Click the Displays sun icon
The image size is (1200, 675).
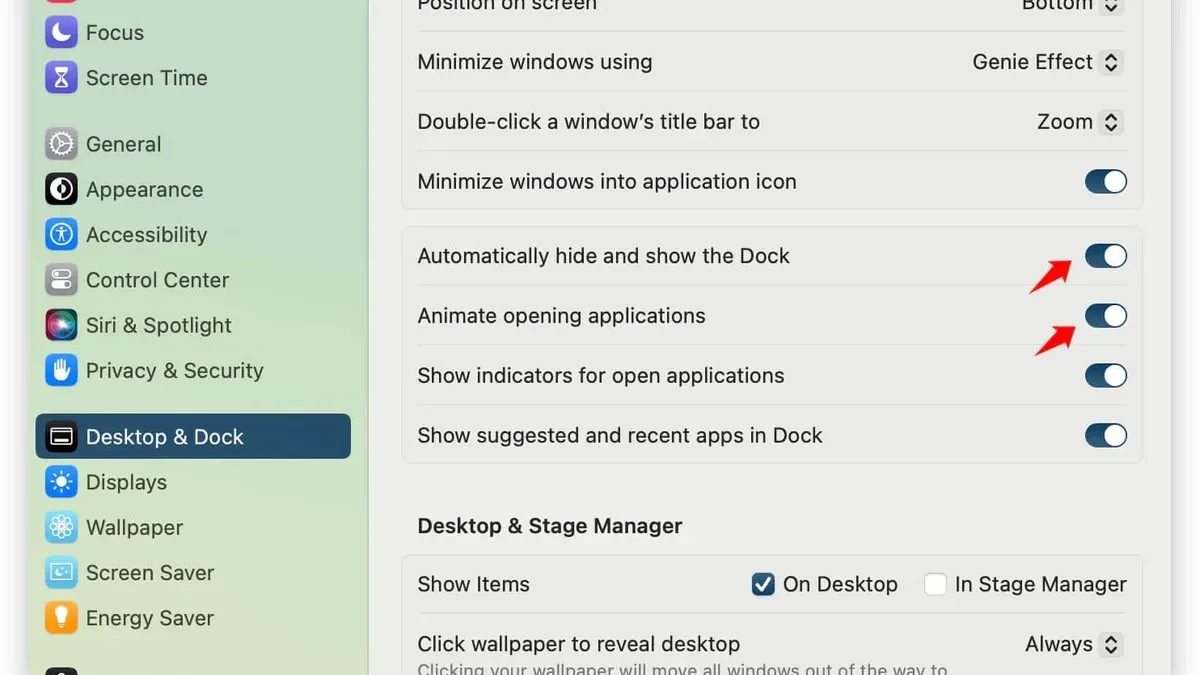(61, 482)
